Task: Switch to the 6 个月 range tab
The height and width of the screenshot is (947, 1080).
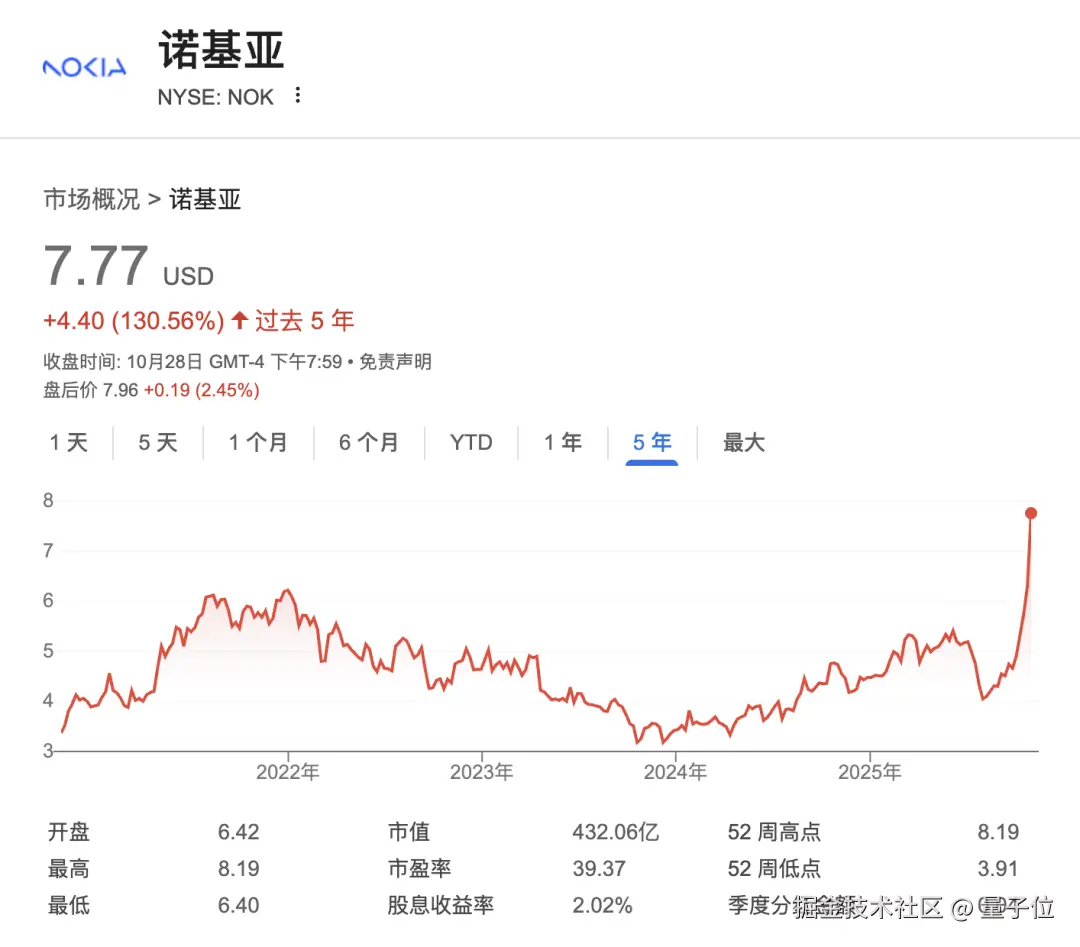Action: tap(369, 442)
